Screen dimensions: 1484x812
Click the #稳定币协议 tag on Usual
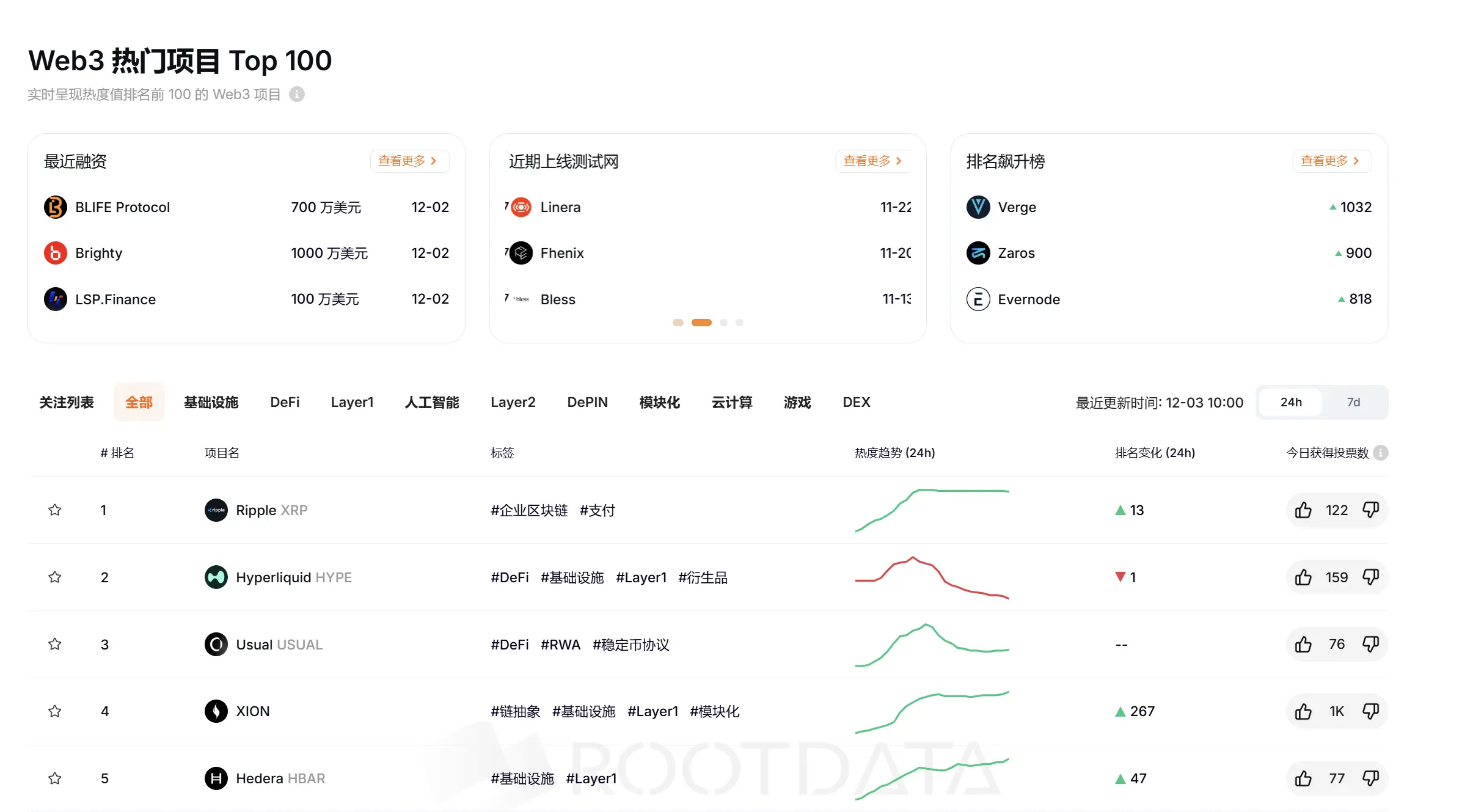click(x=631, y=645)
